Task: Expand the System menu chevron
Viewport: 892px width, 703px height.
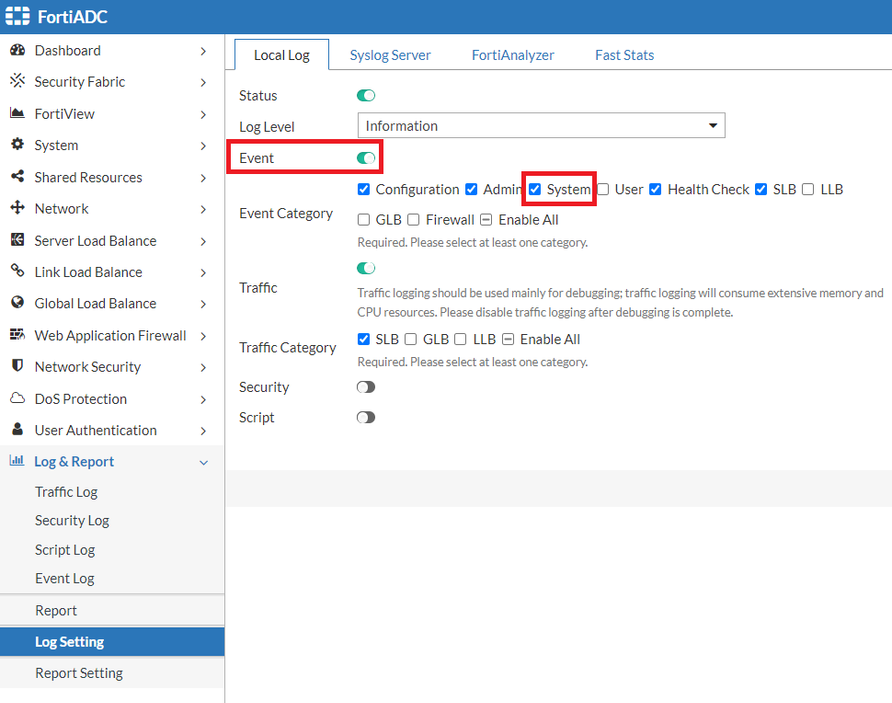Action: pos(204,146)
